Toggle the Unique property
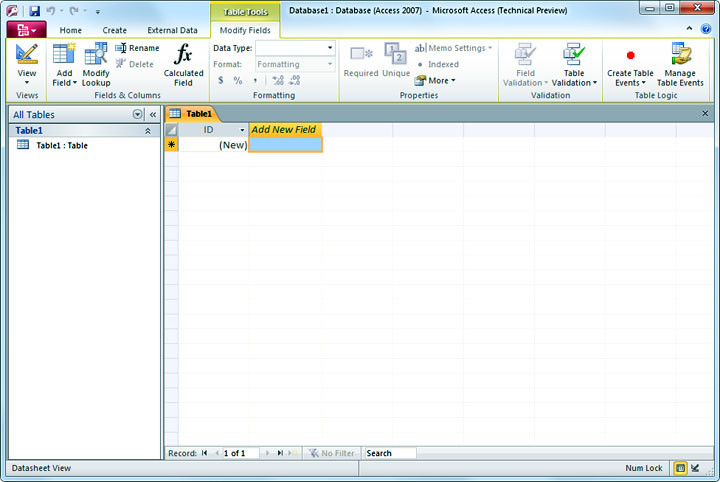The height and width of the screenshot is (482, 720). click(x=396, y=60)
